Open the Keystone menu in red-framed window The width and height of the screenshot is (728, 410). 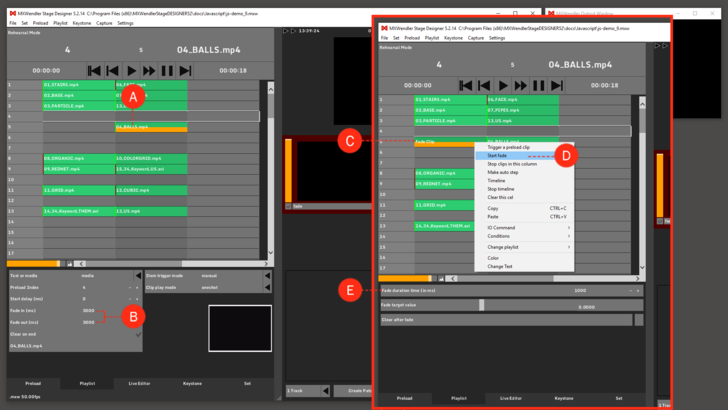[453, 38]
